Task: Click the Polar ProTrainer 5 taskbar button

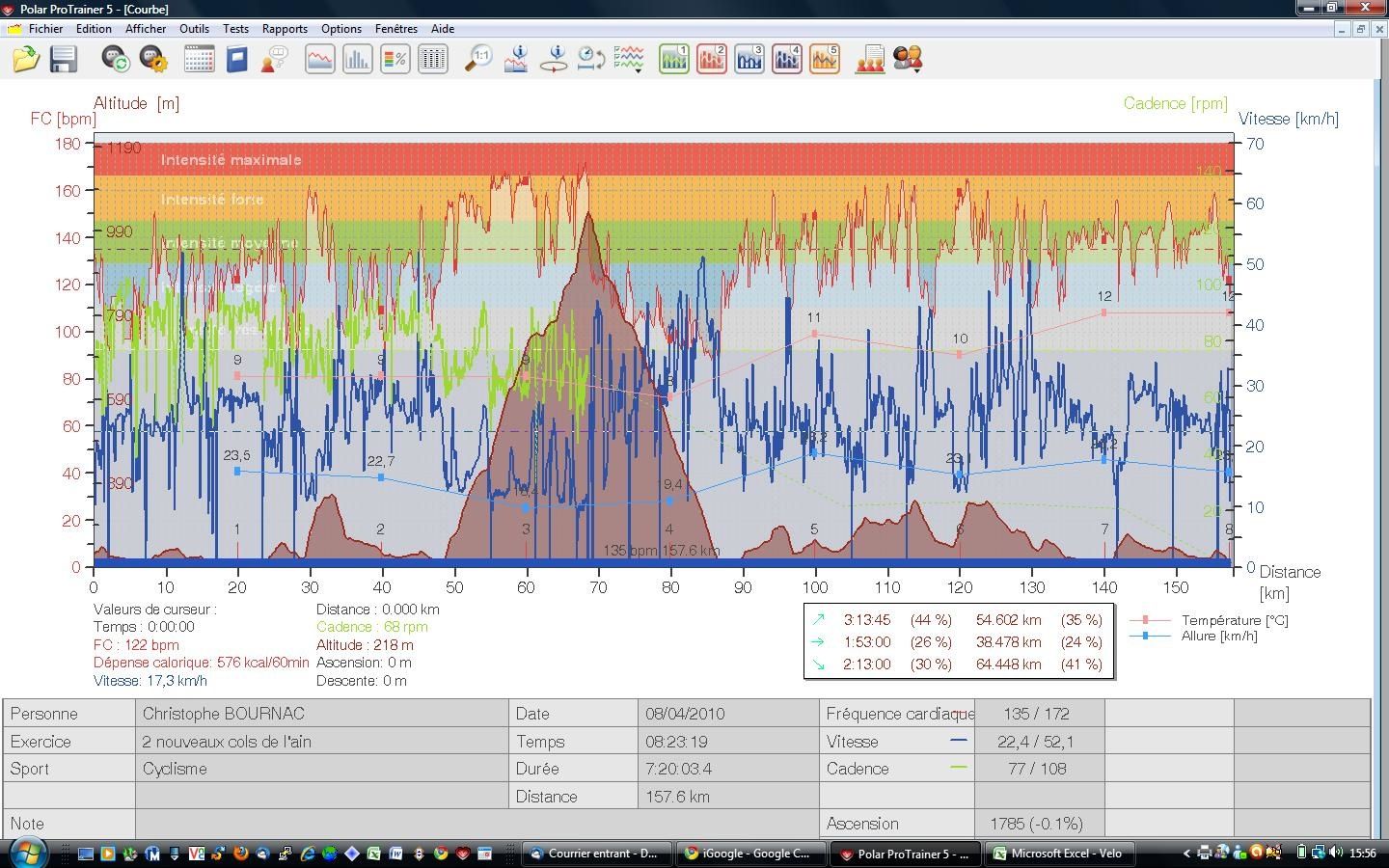Action: coord(905,854)
